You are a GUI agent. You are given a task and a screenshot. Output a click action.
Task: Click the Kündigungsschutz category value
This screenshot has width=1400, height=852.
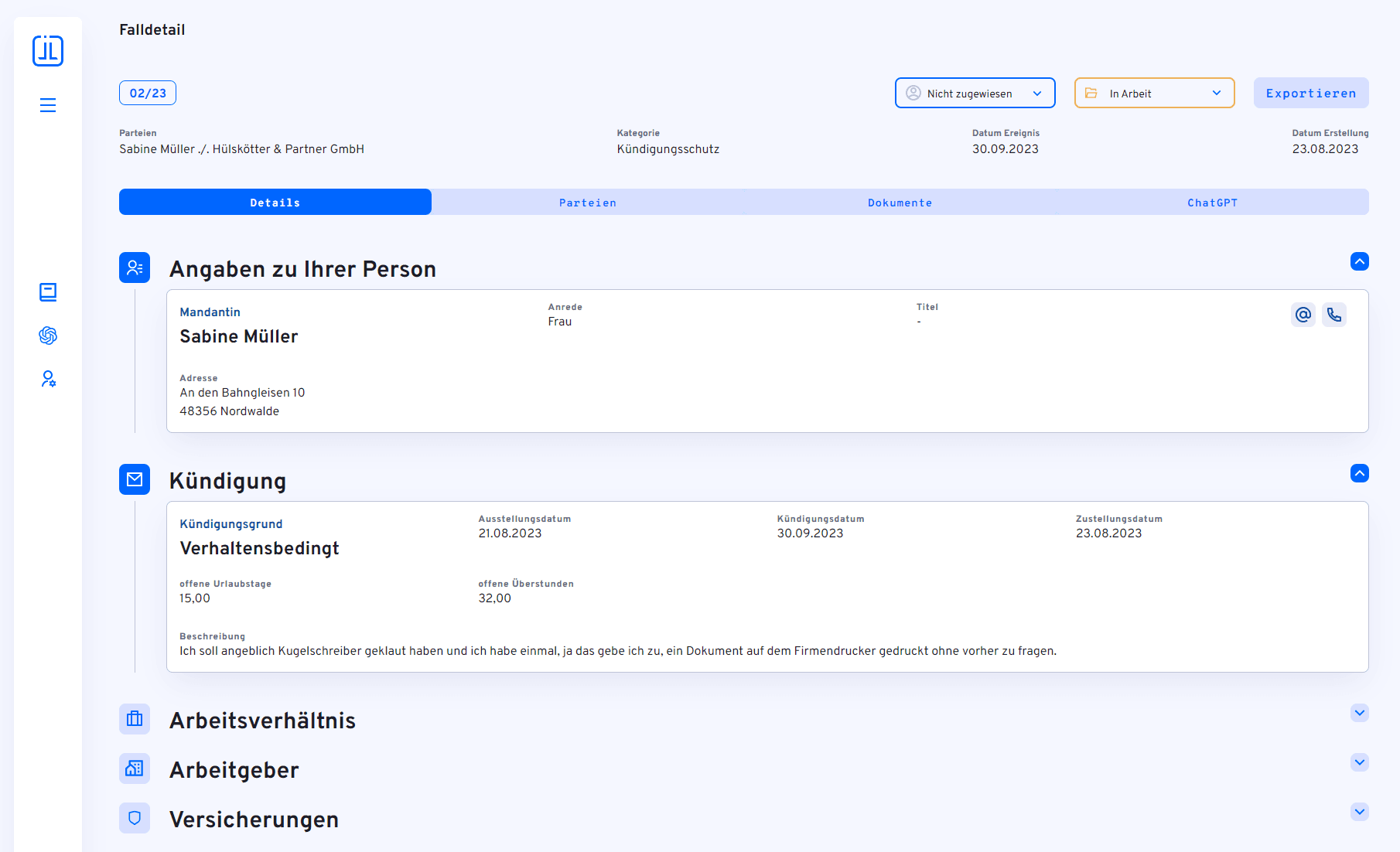(668, 149)
